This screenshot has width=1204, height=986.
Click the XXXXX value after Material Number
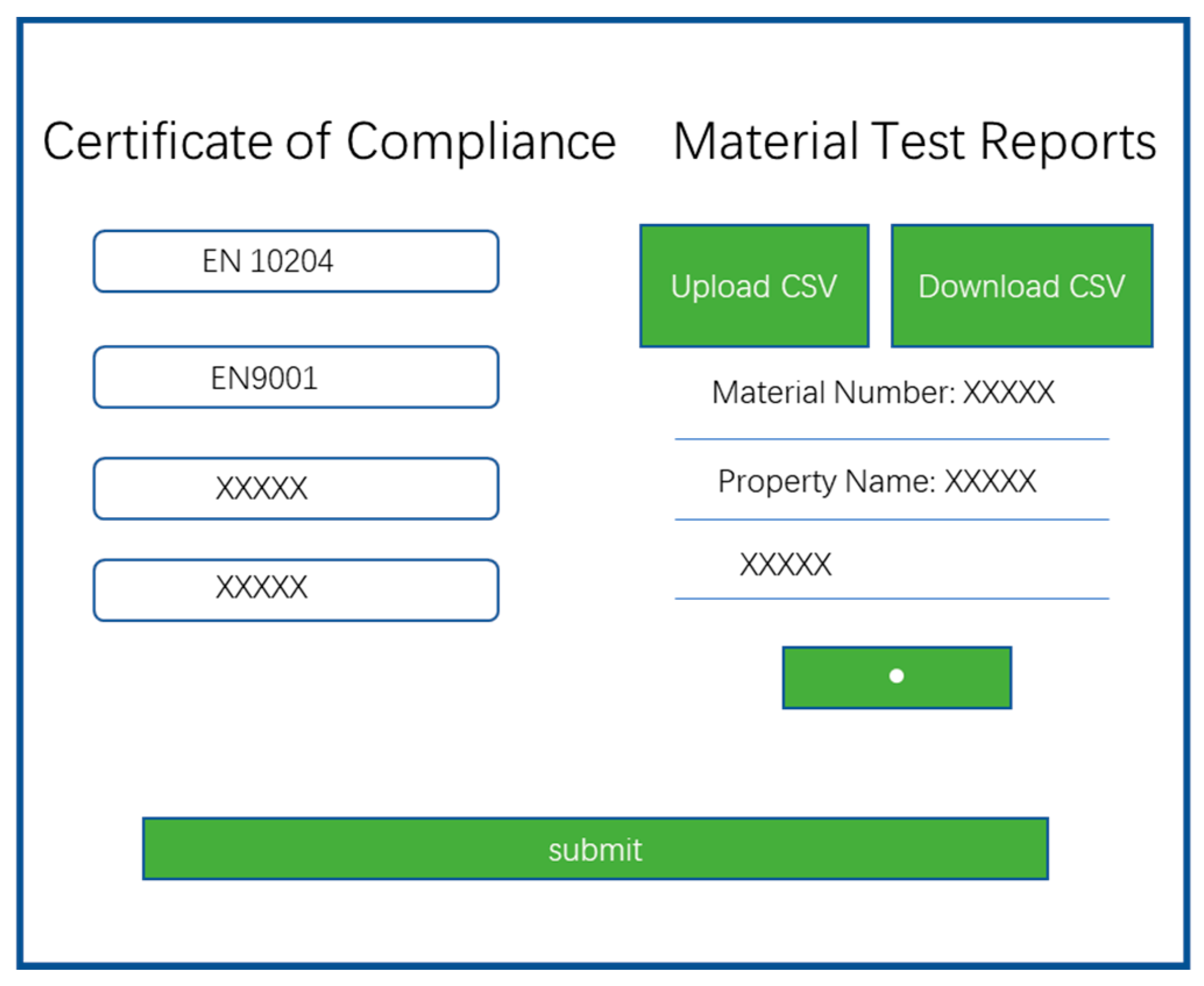[x=1008, y=393]
